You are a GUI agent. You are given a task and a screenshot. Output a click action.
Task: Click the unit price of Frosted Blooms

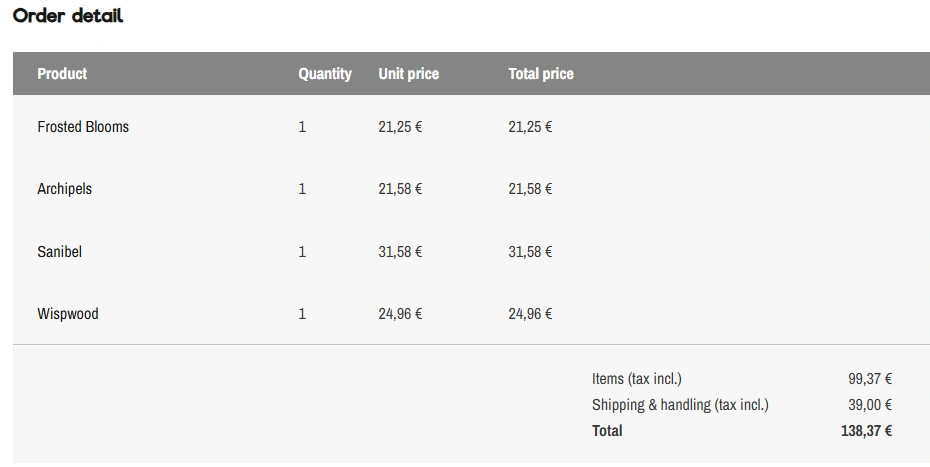pos(400,127)
